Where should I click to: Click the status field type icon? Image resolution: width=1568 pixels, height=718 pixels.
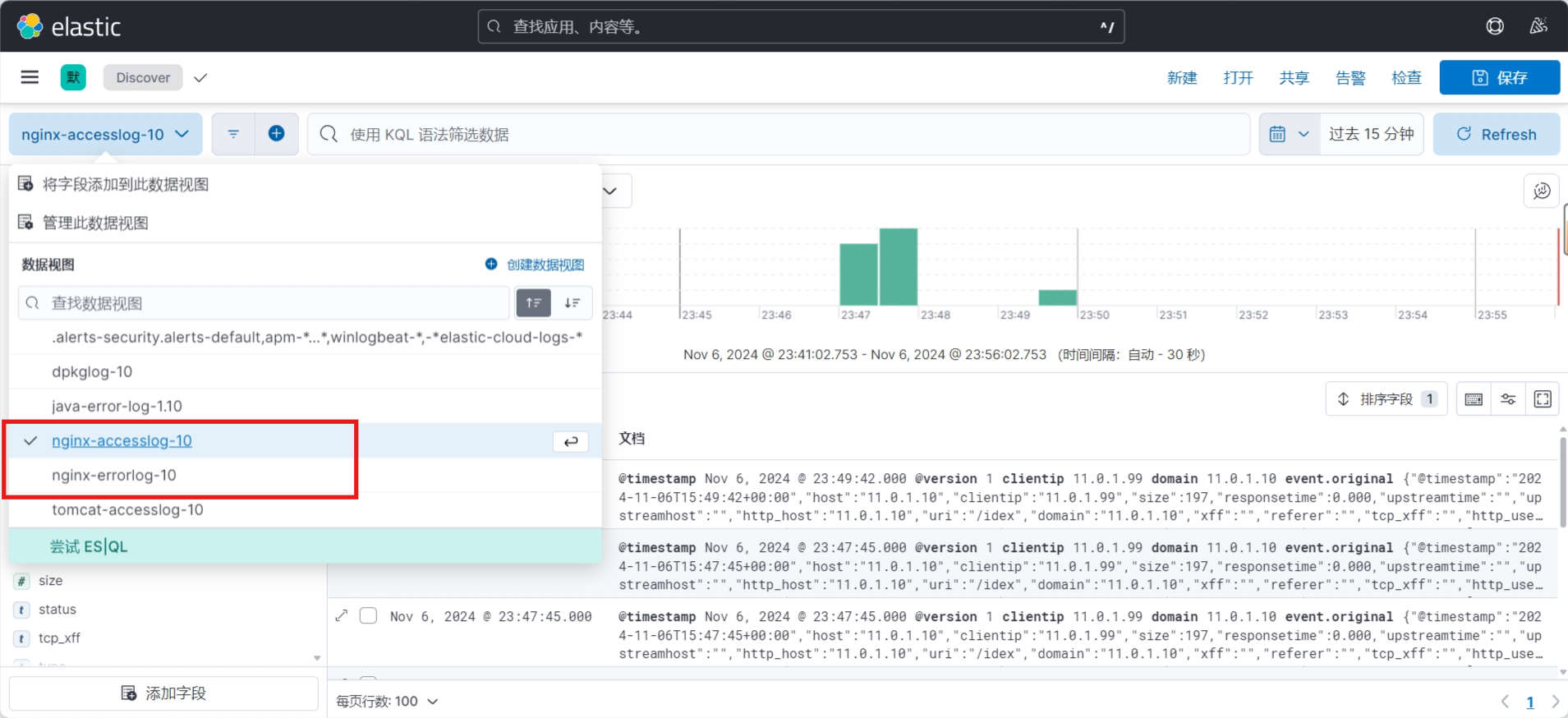[x=21, y=610]
